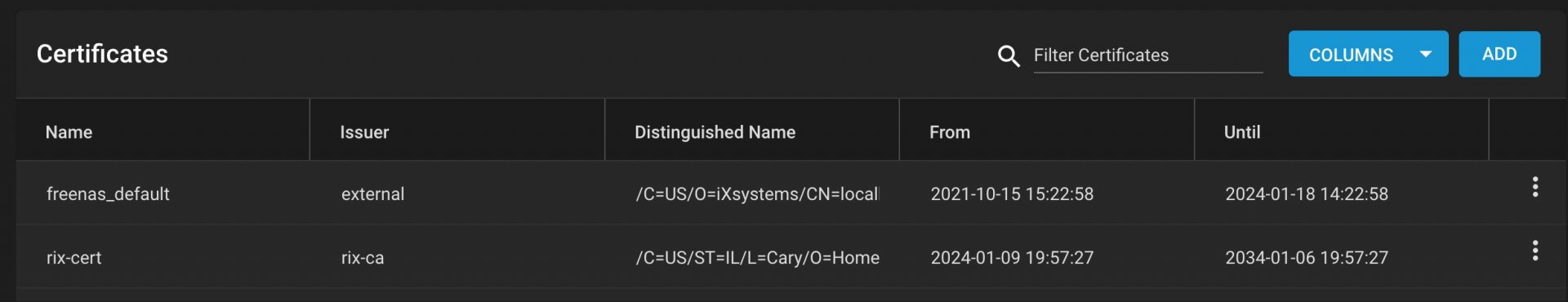Sort by the Name column header
The height and width of the screenshot is (302, 1568).
[69, 132]
